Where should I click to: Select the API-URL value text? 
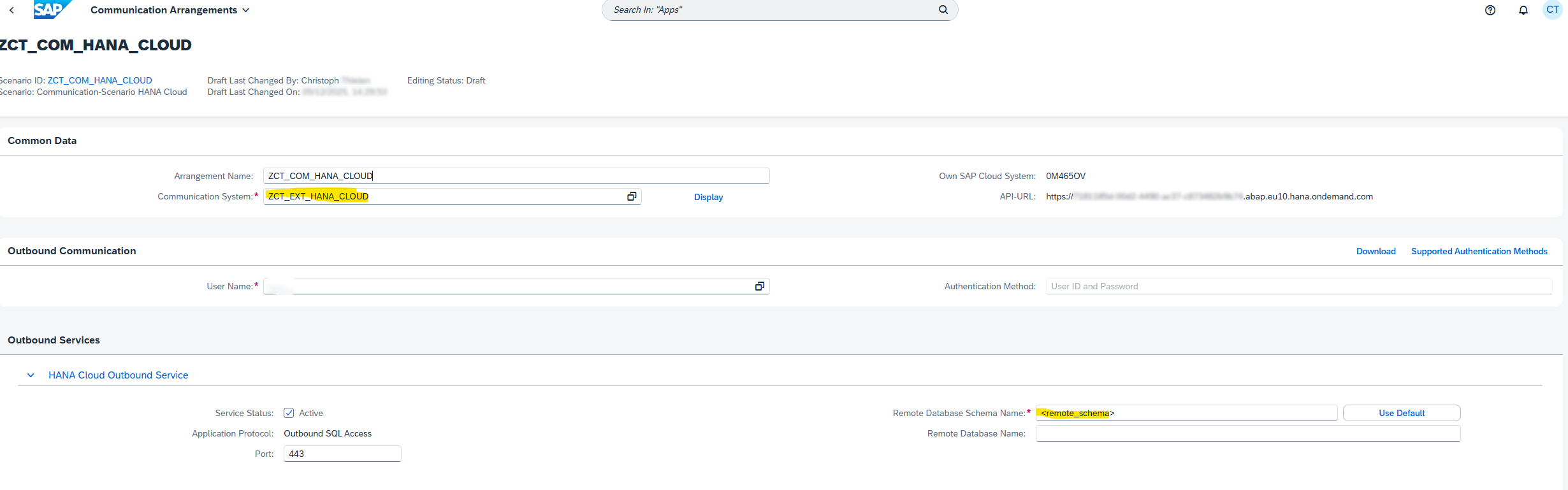tap(1209, 196)
